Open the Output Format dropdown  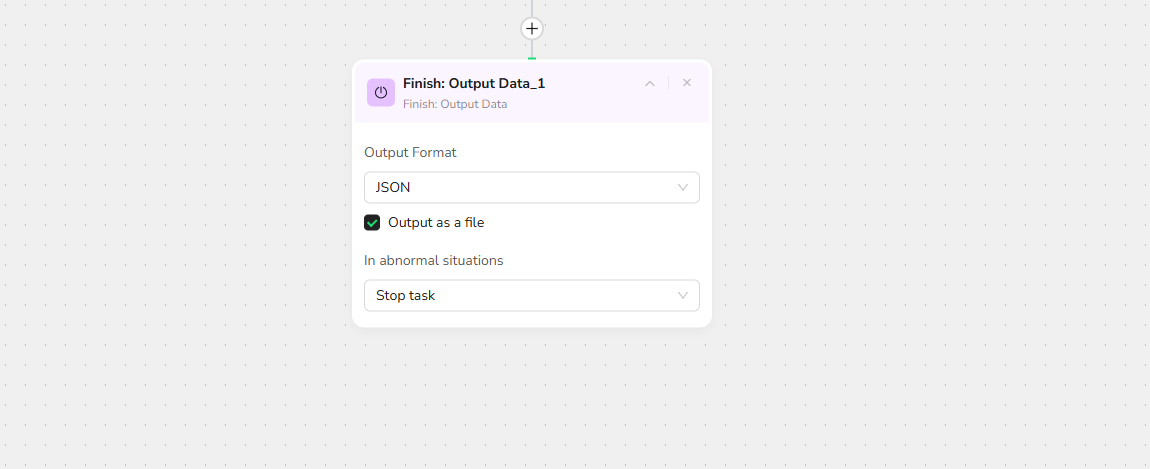pos(531,187)
